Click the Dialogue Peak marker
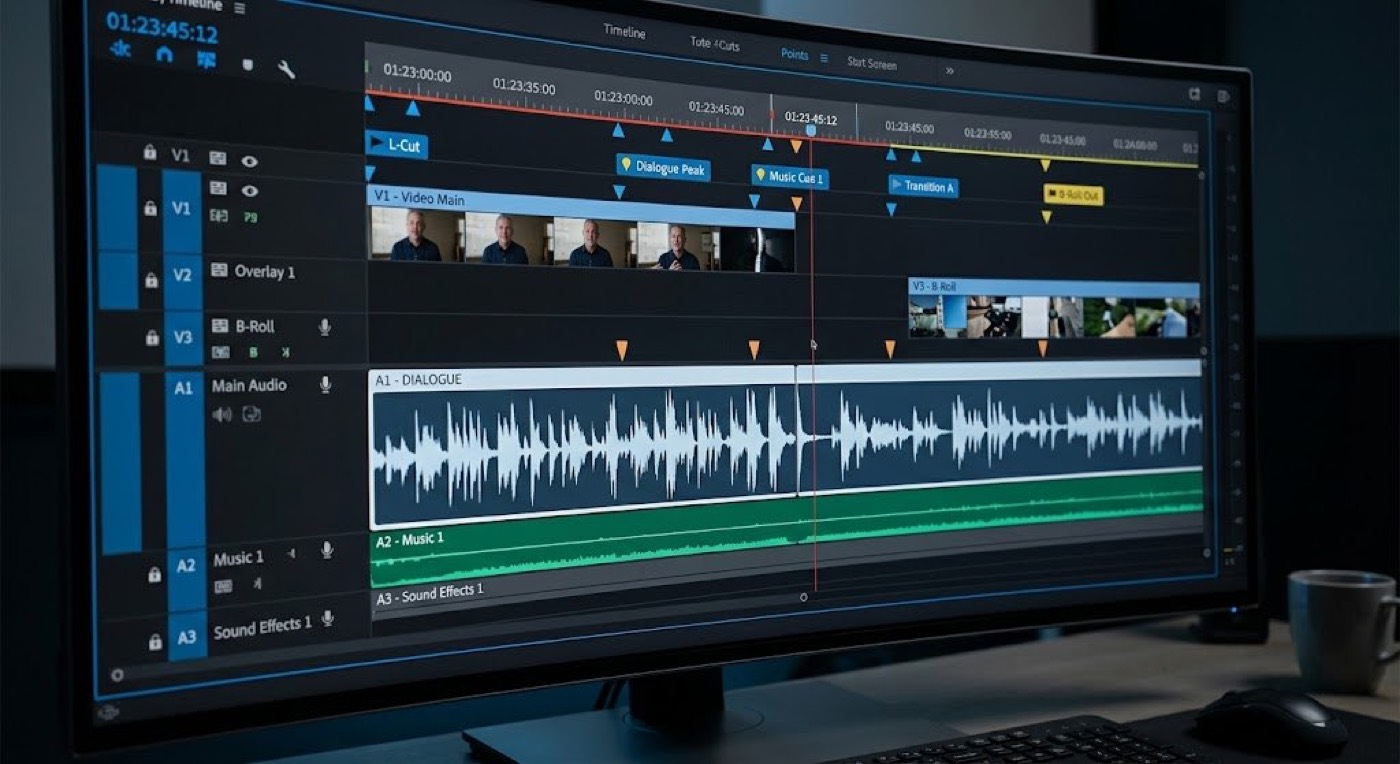Screen dimensions: 1400x764 (x=663, y=168)
